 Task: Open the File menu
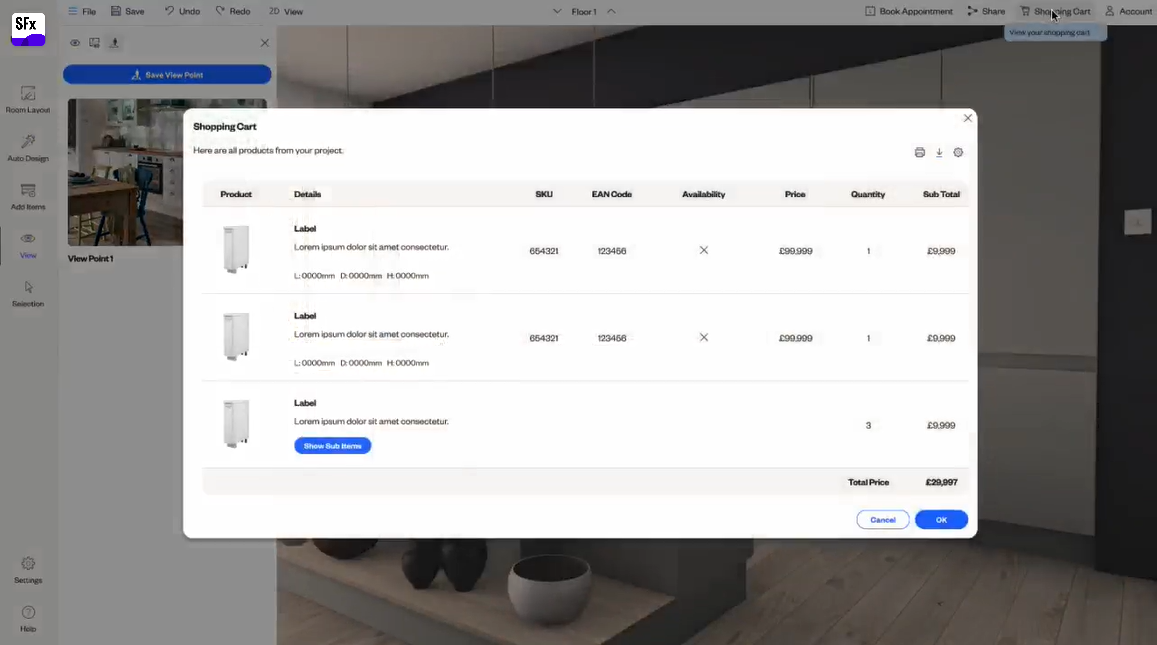click(83, 11)
